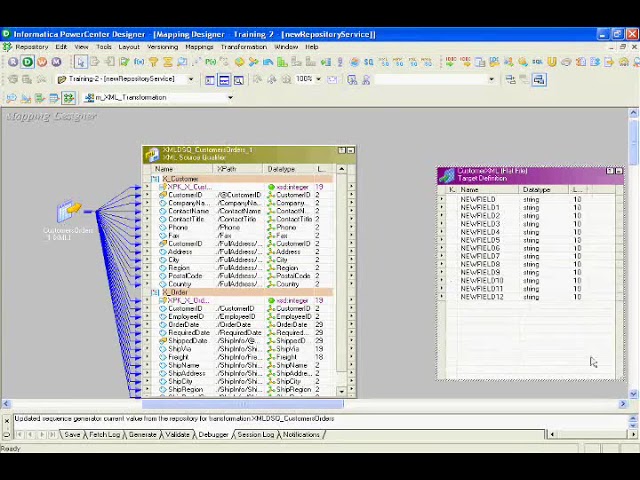This screenshot has width=640, height=480.
Task: Click the CustomerXML Target Definition title icon
Action: [447, 176]
